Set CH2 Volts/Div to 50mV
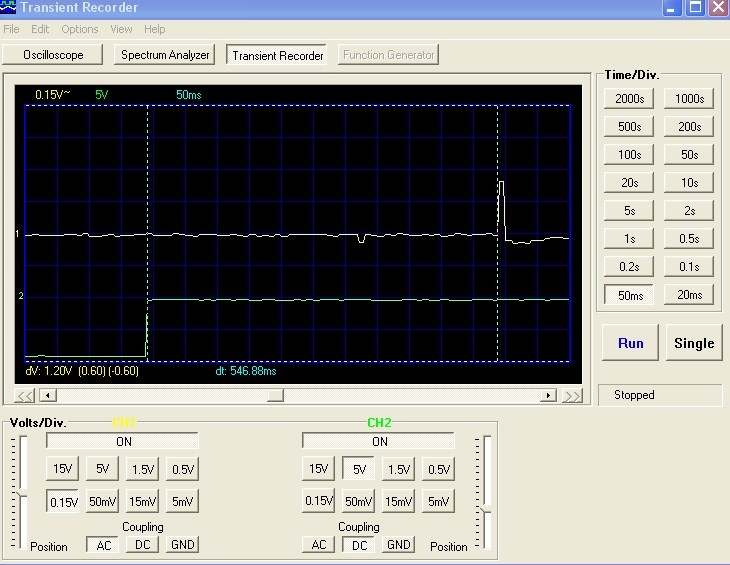Screen dimensions: 730x565 tap(358, 501)
